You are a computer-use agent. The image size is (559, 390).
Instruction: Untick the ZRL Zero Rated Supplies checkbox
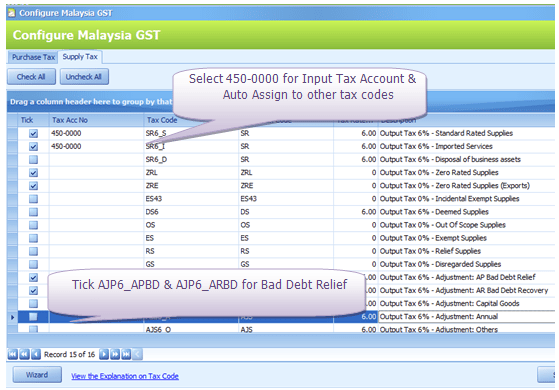[x=33, y=173]
